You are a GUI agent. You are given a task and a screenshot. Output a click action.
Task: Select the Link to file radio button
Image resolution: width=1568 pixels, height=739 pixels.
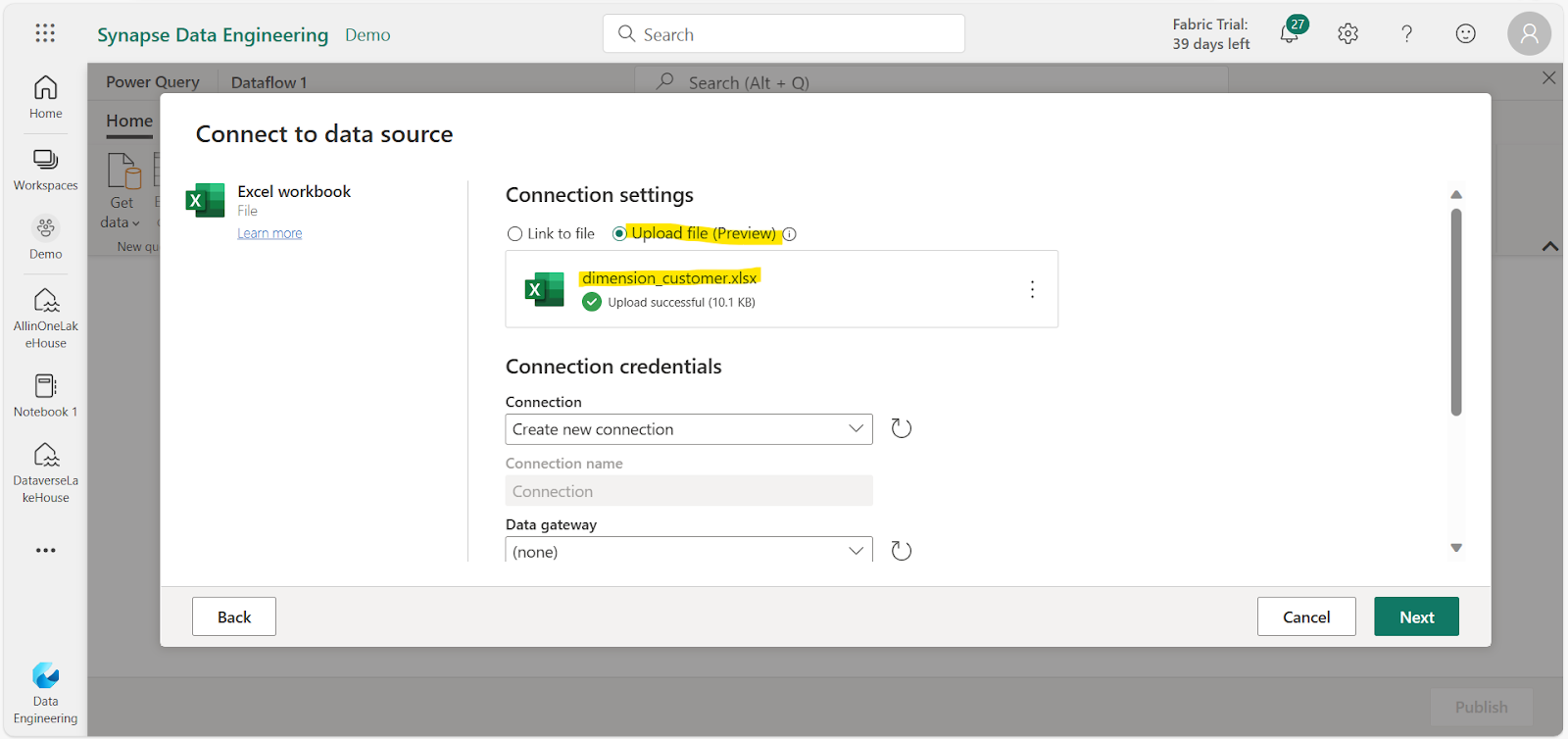(x=514, y=234)
